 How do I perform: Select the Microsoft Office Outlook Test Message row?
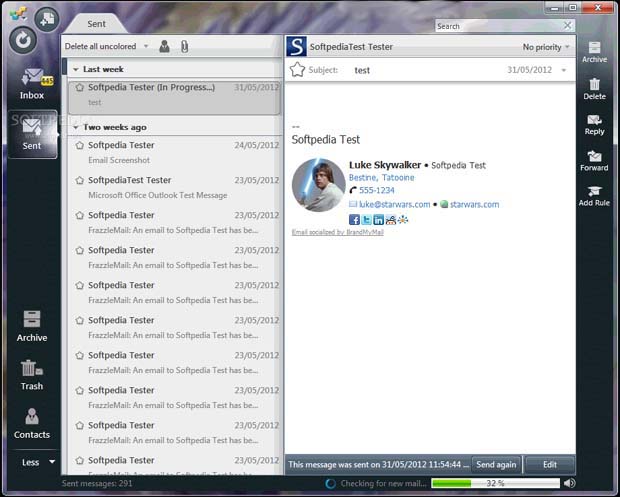[x=175, y=187]
